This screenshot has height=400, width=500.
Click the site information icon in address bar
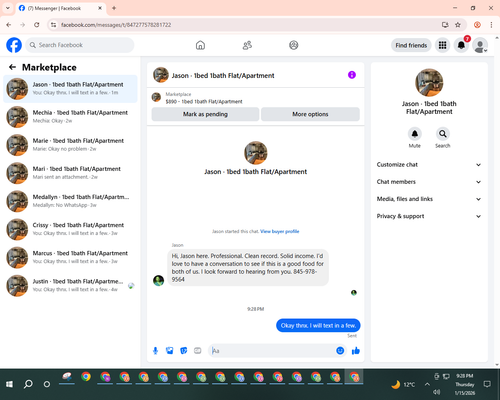click(53, 25)
